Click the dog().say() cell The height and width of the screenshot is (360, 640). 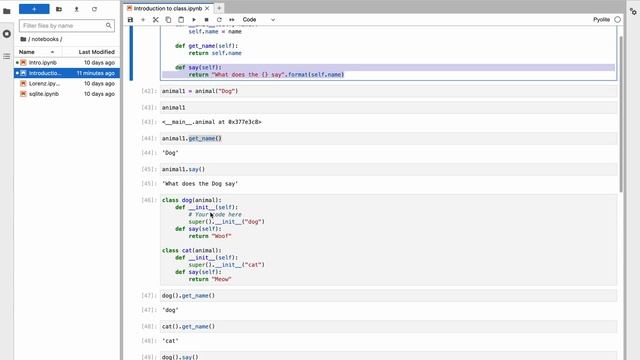(x=388, y=356)
